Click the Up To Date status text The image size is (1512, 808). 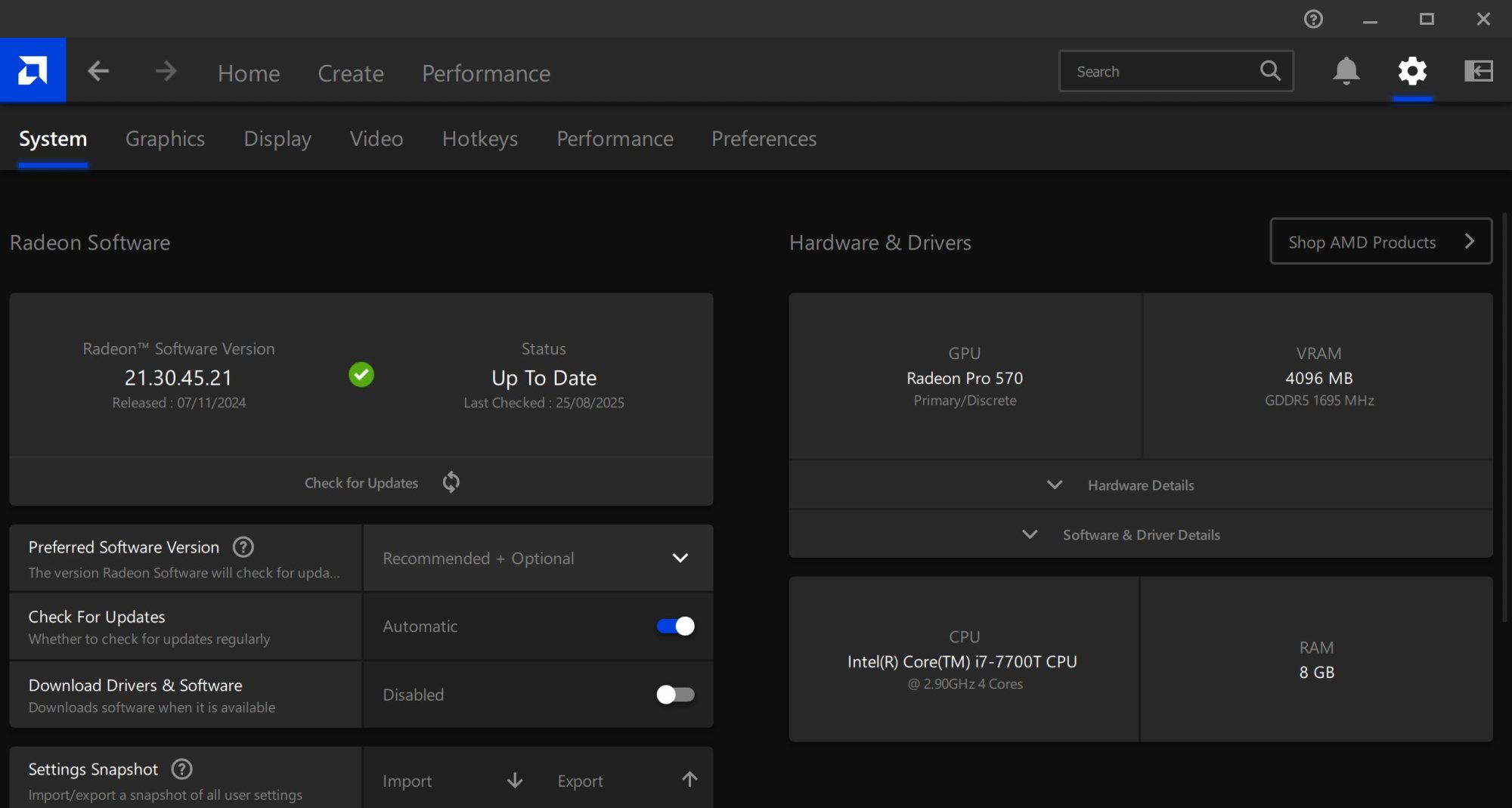coord(544,378)
